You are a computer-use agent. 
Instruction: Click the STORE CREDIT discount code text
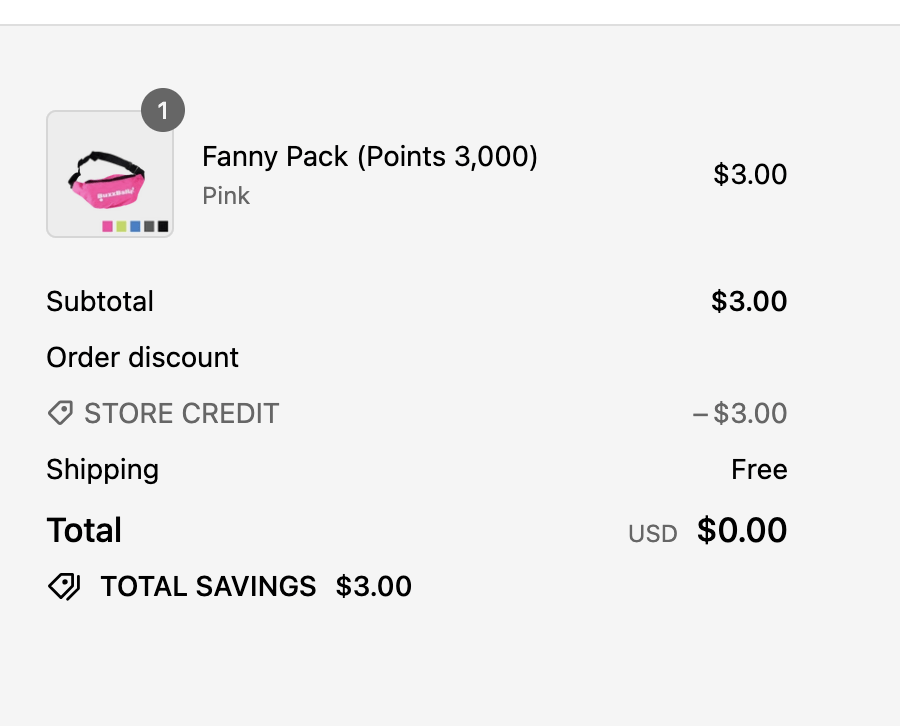click(x=181, y=414)
